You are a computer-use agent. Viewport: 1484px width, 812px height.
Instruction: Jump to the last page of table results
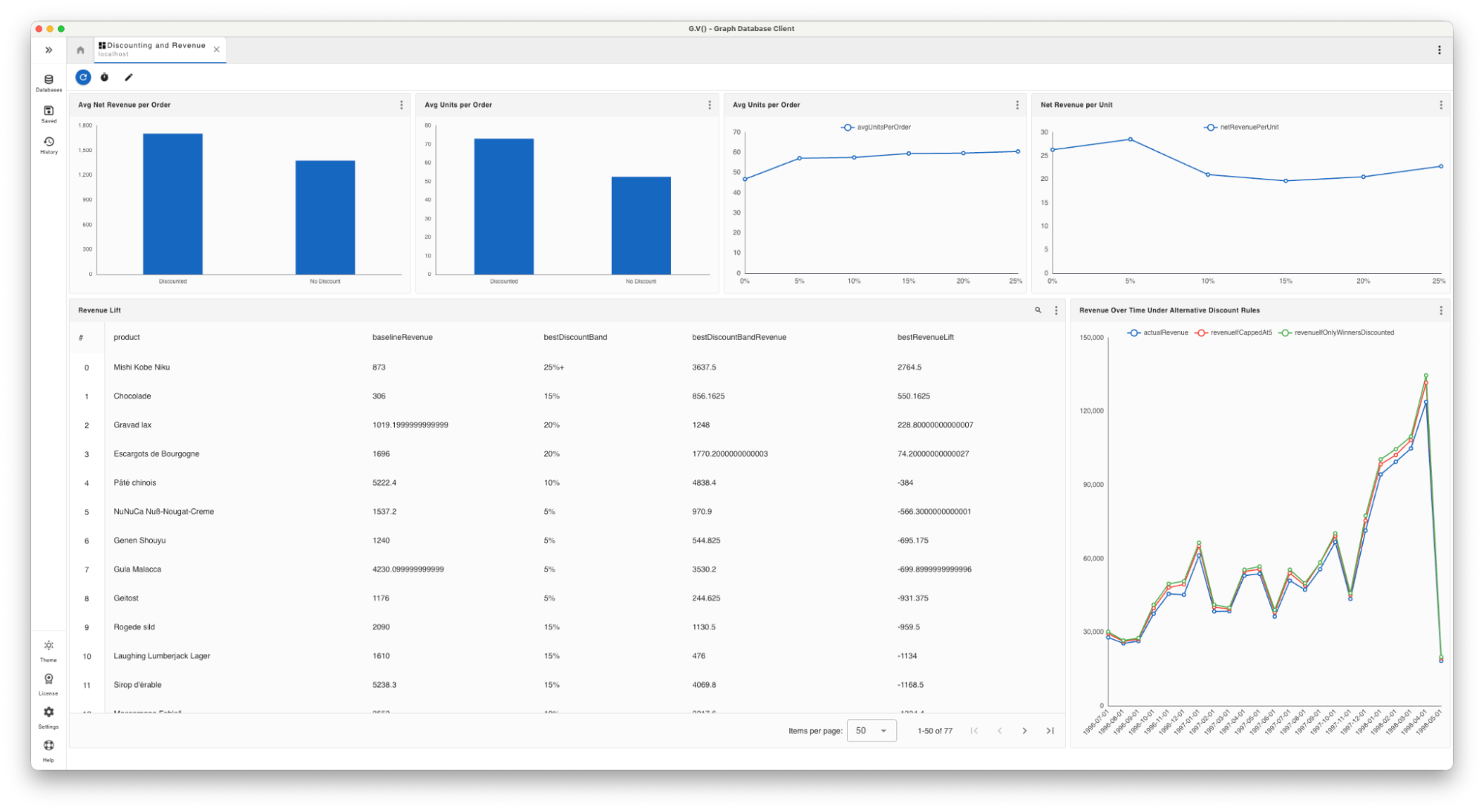pyautogui.click(x=1050, y=730)
